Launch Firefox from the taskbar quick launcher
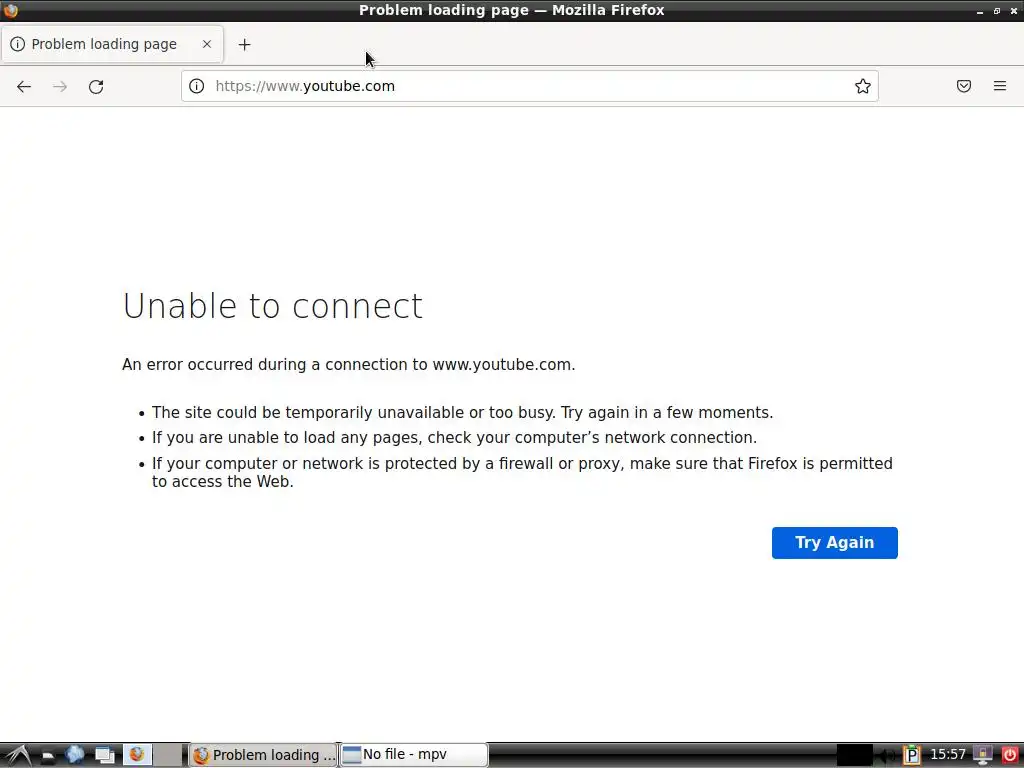Screen dimensions: 1024x768 tap(137, 755)
